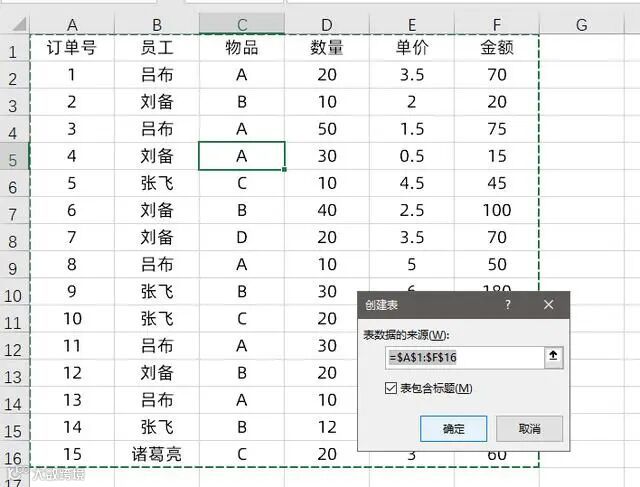This screenshot has height=487, width=640.
Task: Click the 取消 button
Action: (529, 429)
